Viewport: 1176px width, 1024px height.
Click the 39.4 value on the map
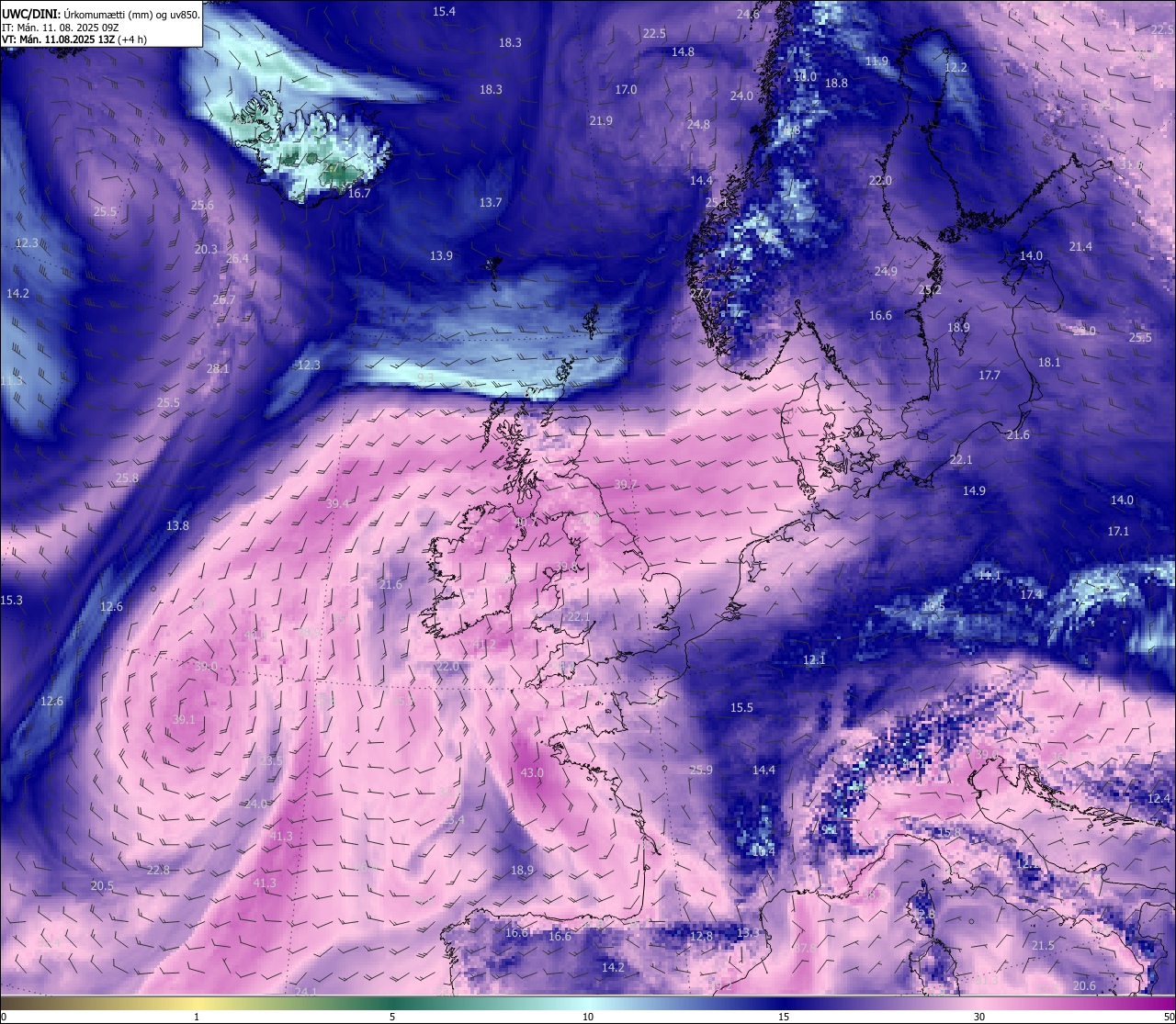(337, 503)
